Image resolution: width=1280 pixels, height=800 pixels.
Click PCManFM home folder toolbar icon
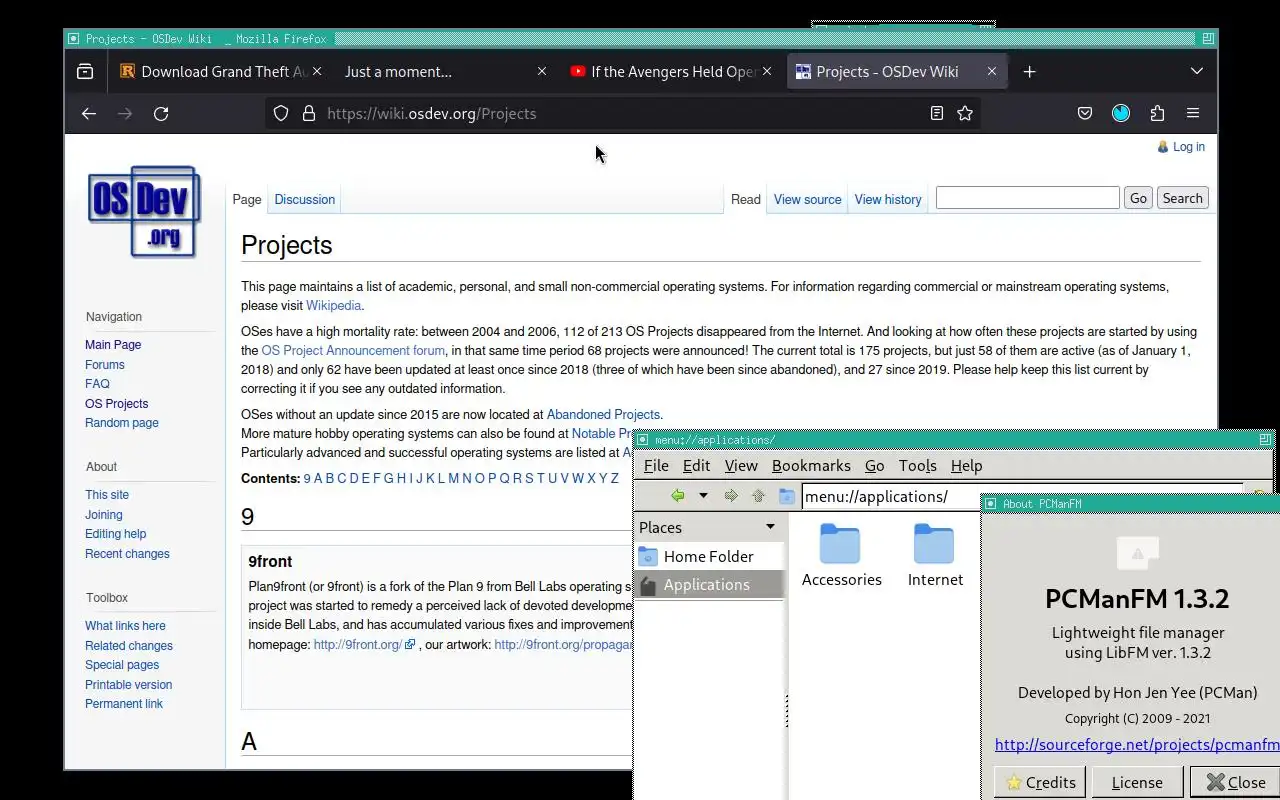coord(787,496)
